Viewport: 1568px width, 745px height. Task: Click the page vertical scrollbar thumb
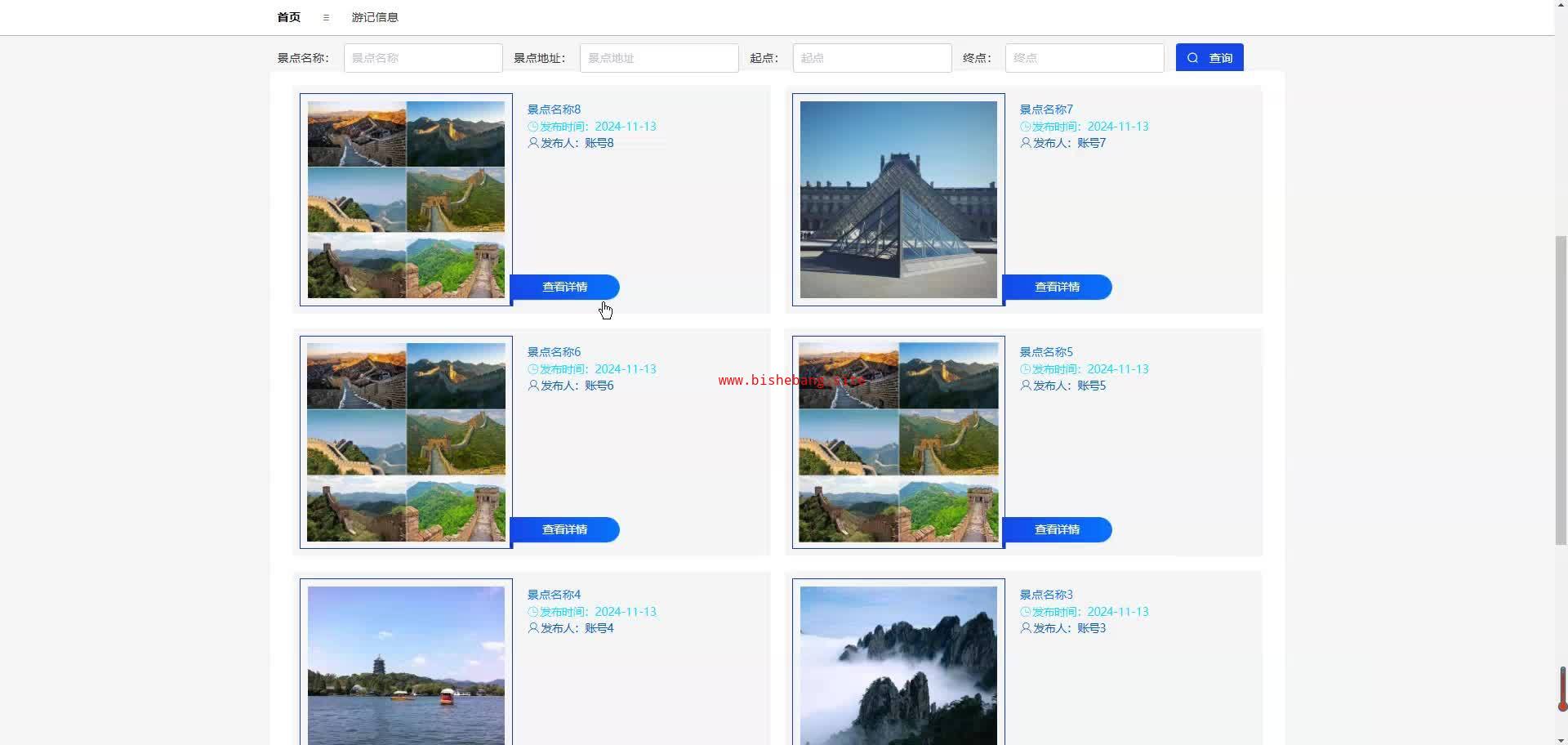(x=1561, y=390)
